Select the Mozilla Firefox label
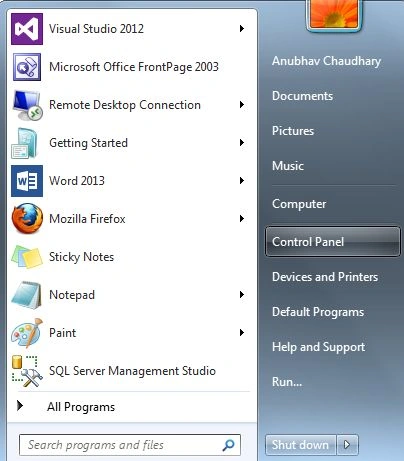The image size is (404, 461). 87,219
